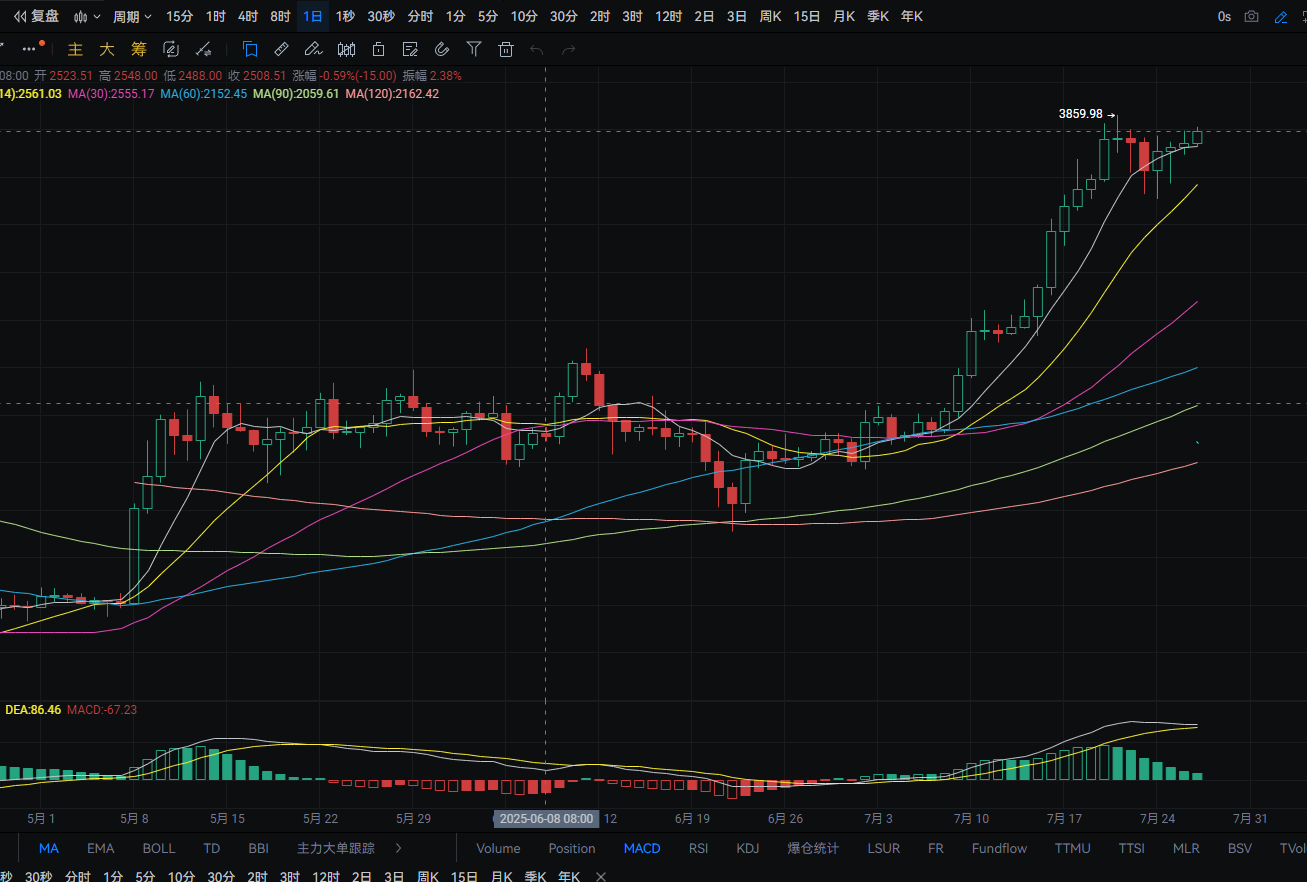The height and width of the screenshot is (882, 1307).
Task: Click the camera screenshot icon
Action: click(x=1251, y=16)
